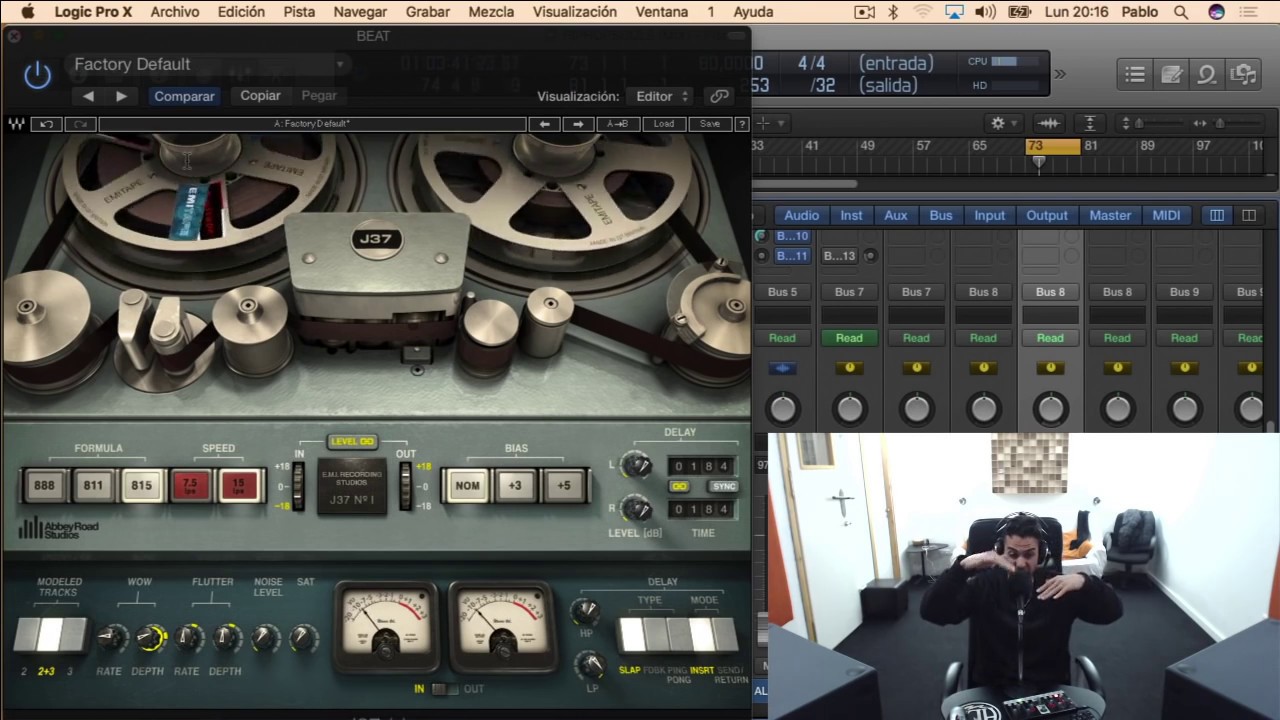The width and height of the screenshot is (1280, 720).
Task: Click the Copiar button
Action: [260, 96]
